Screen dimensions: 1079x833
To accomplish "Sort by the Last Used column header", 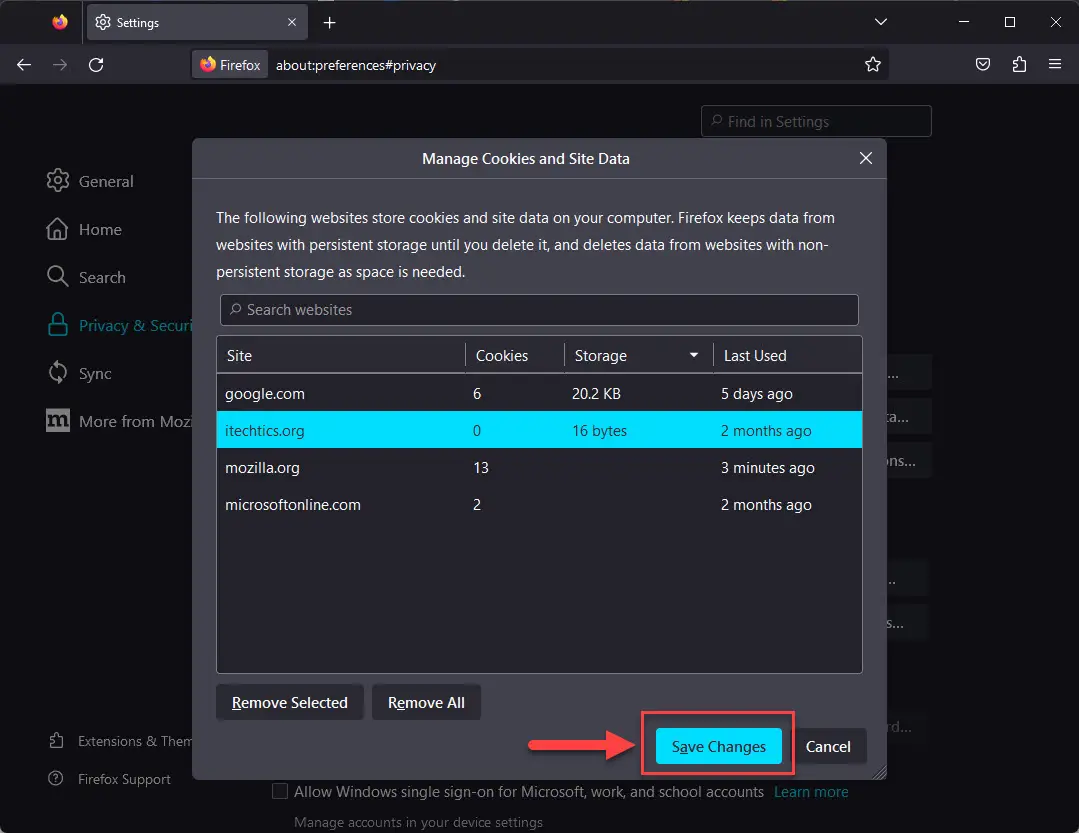I will [787, 356].
